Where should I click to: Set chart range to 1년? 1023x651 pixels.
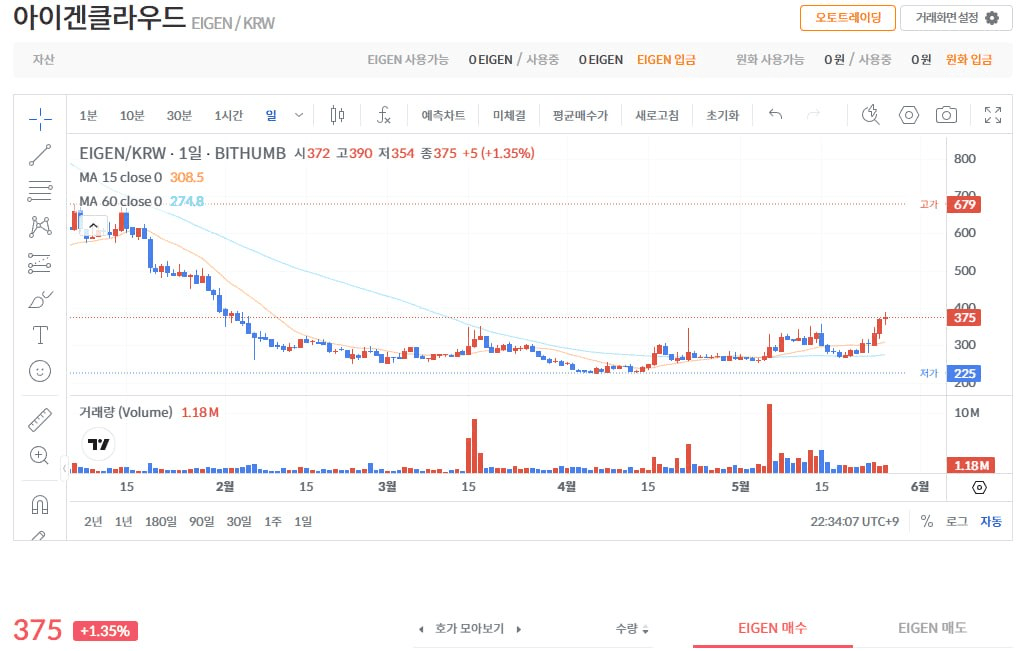tap(123, 521)
